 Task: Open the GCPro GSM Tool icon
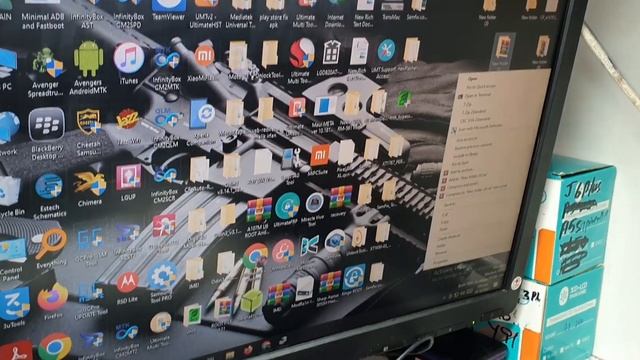(90, 238)
